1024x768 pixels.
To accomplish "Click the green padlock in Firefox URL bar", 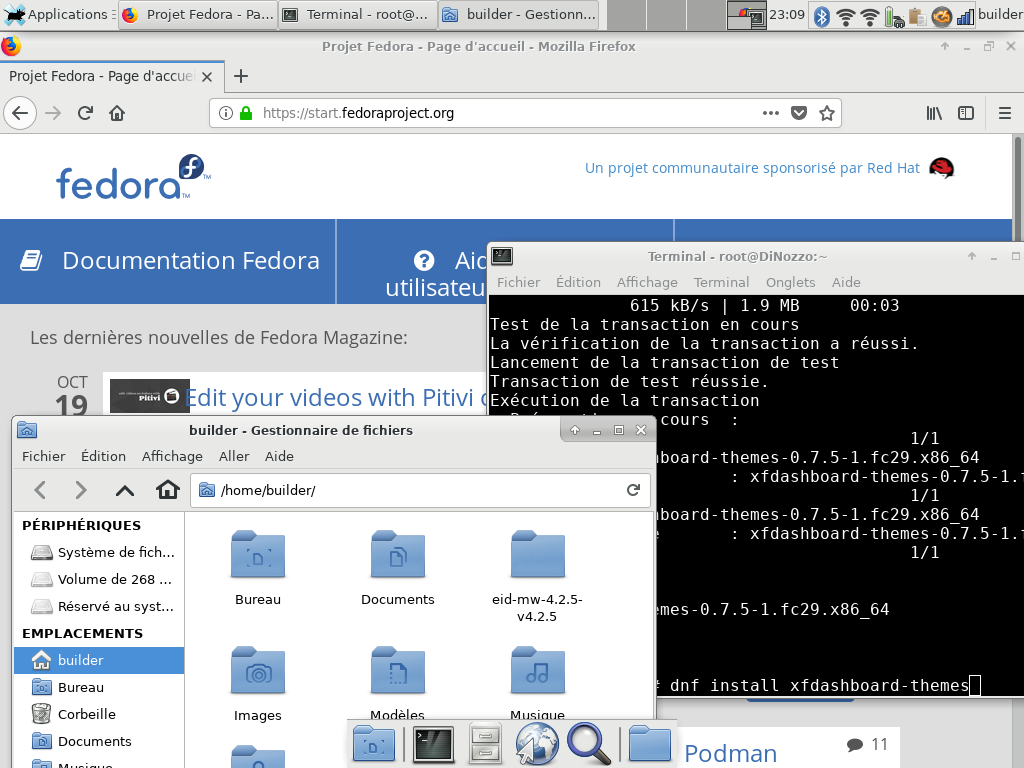I will click(x=246, y=113).
